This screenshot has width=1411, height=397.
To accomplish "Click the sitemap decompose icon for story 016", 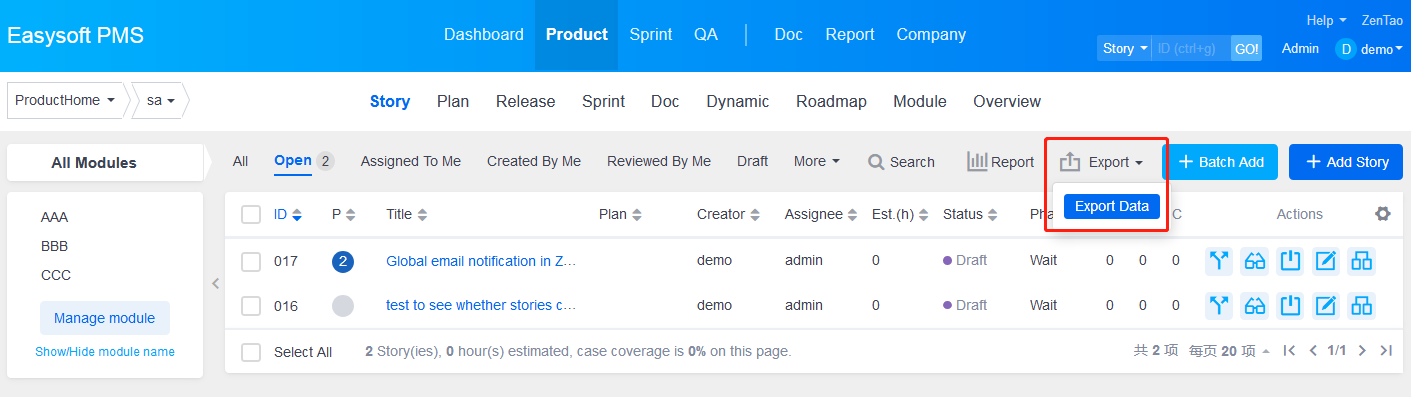I will (1361, 305).
